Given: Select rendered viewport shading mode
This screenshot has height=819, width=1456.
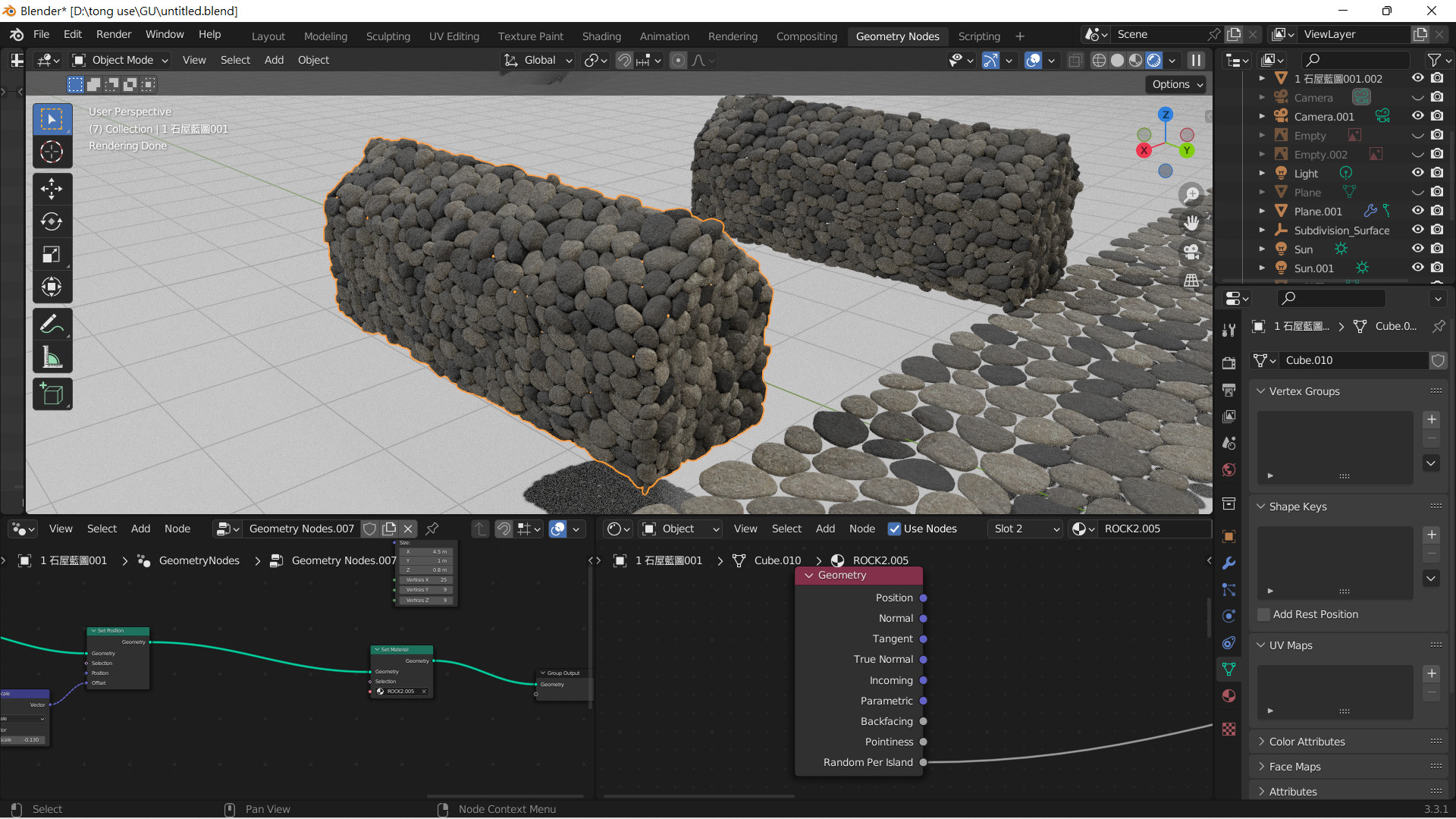Looking at the screenshot, I should tap(1153, 60).
